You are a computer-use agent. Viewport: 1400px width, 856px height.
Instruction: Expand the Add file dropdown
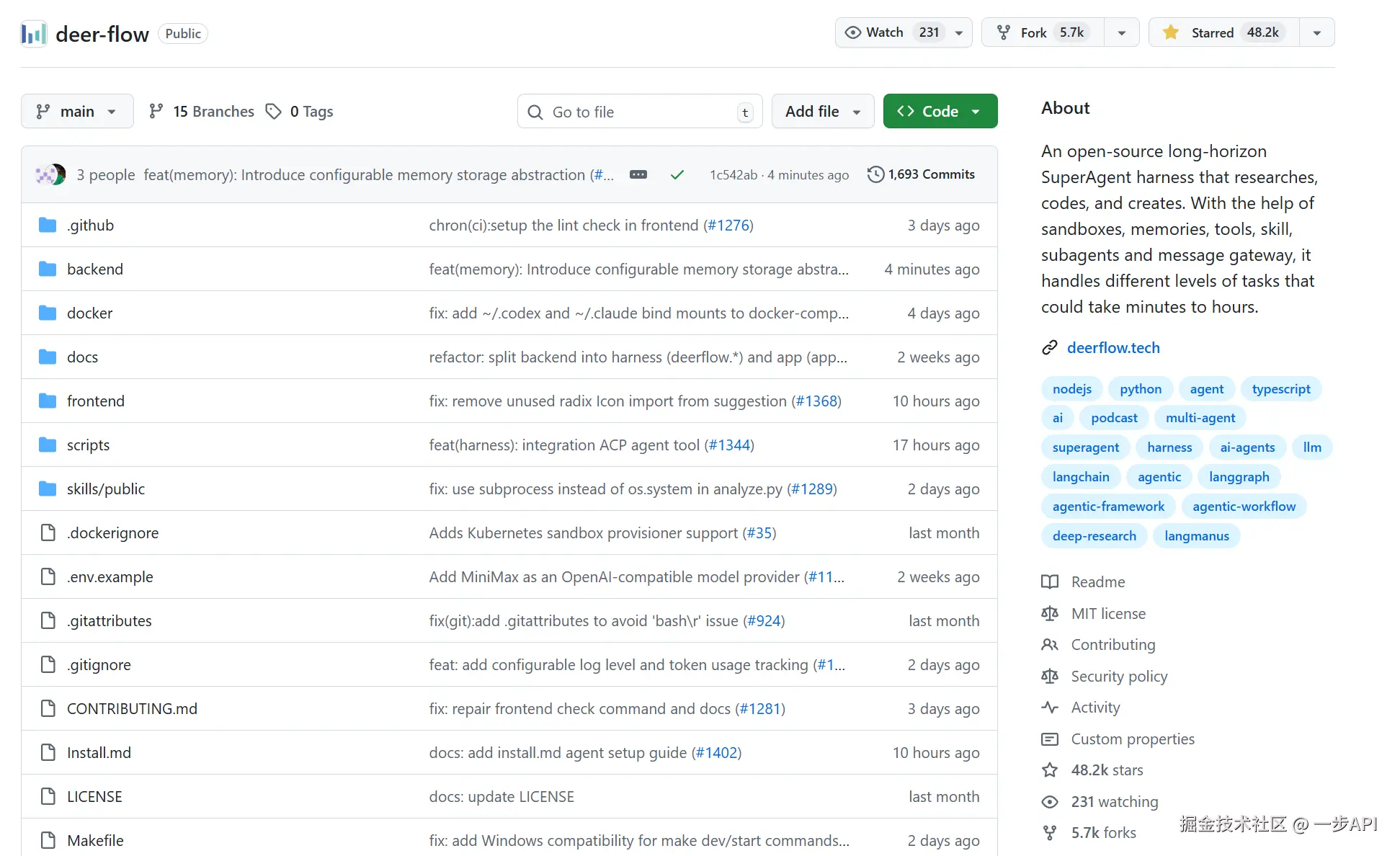(823, 112)
